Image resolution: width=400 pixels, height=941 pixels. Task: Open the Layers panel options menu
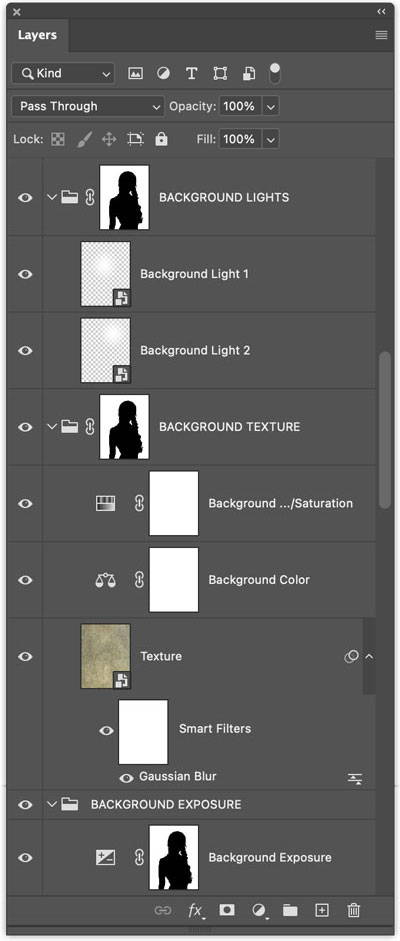[381, 35]
